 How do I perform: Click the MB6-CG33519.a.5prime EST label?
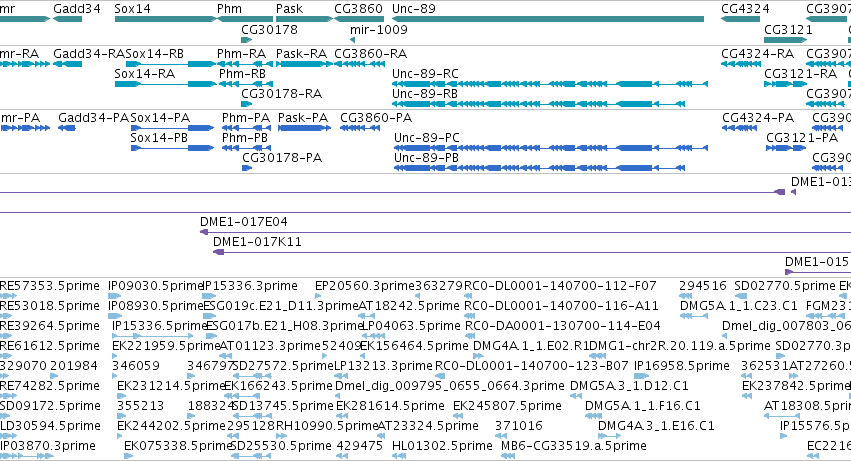574,446
